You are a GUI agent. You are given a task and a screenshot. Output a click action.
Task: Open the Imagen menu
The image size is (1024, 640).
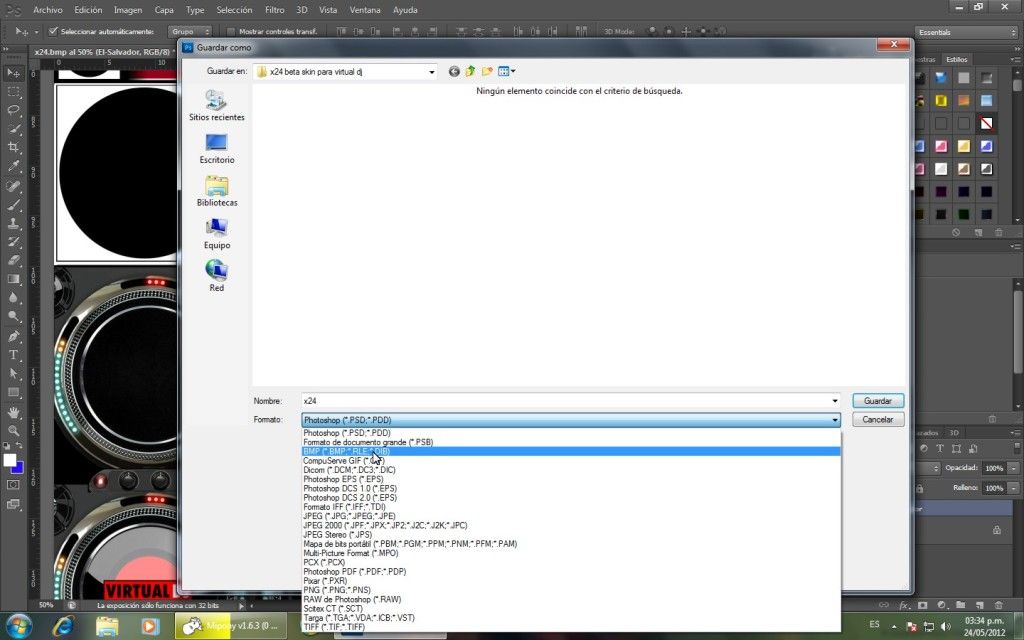coord(128,10)
